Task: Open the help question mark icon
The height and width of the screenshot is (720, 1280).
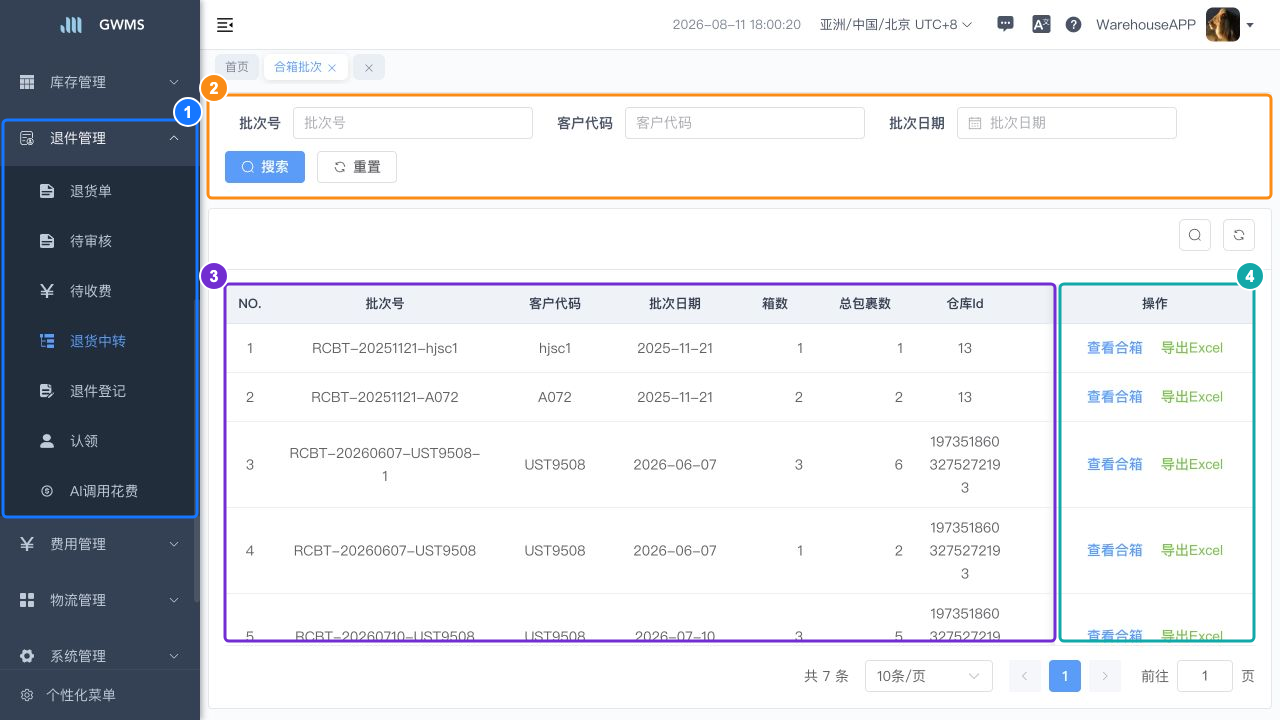Action: tap(1073, 25)
